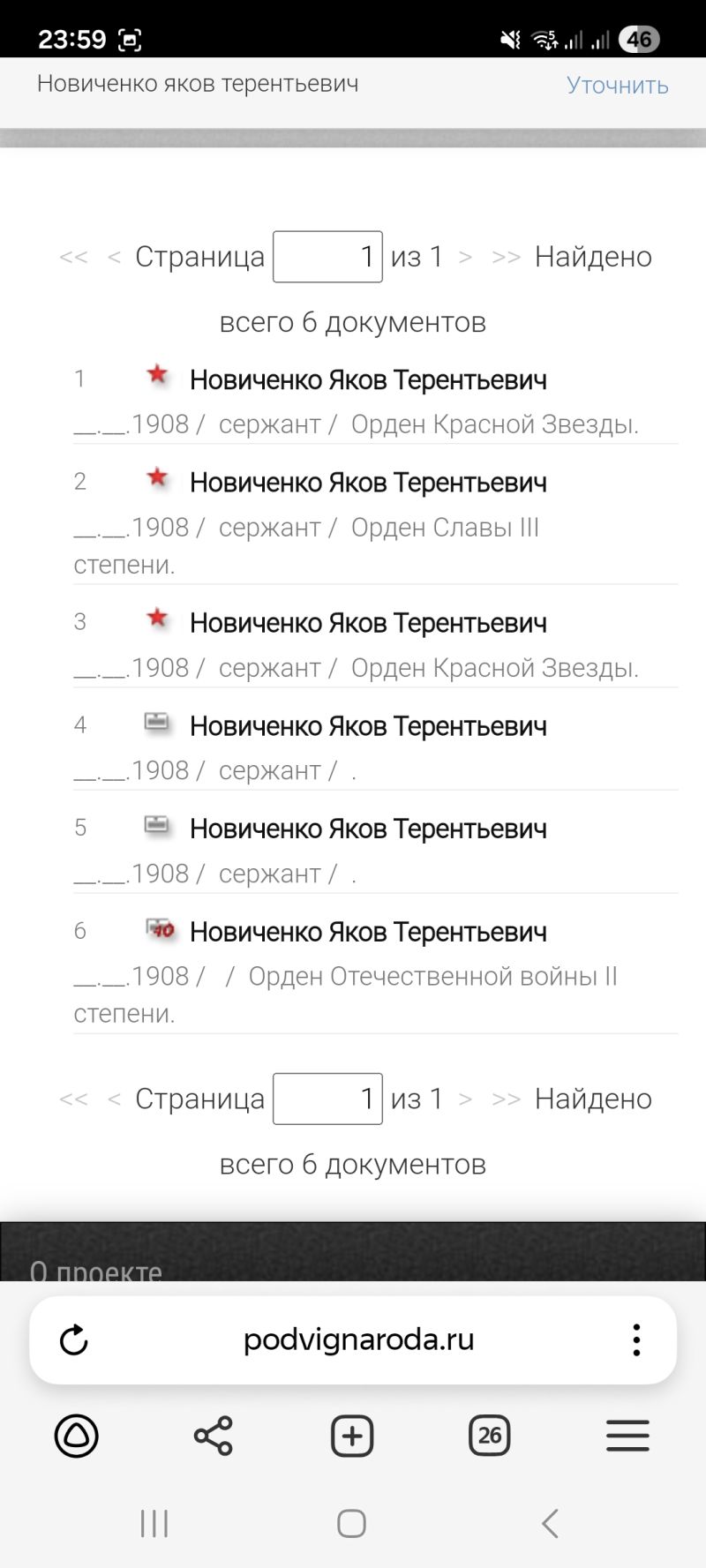Image resolution: width=706 pixels, height=1568 pixels.
Task: Go to the first page with the bottom << arrow
Action: pos(73,1099)
